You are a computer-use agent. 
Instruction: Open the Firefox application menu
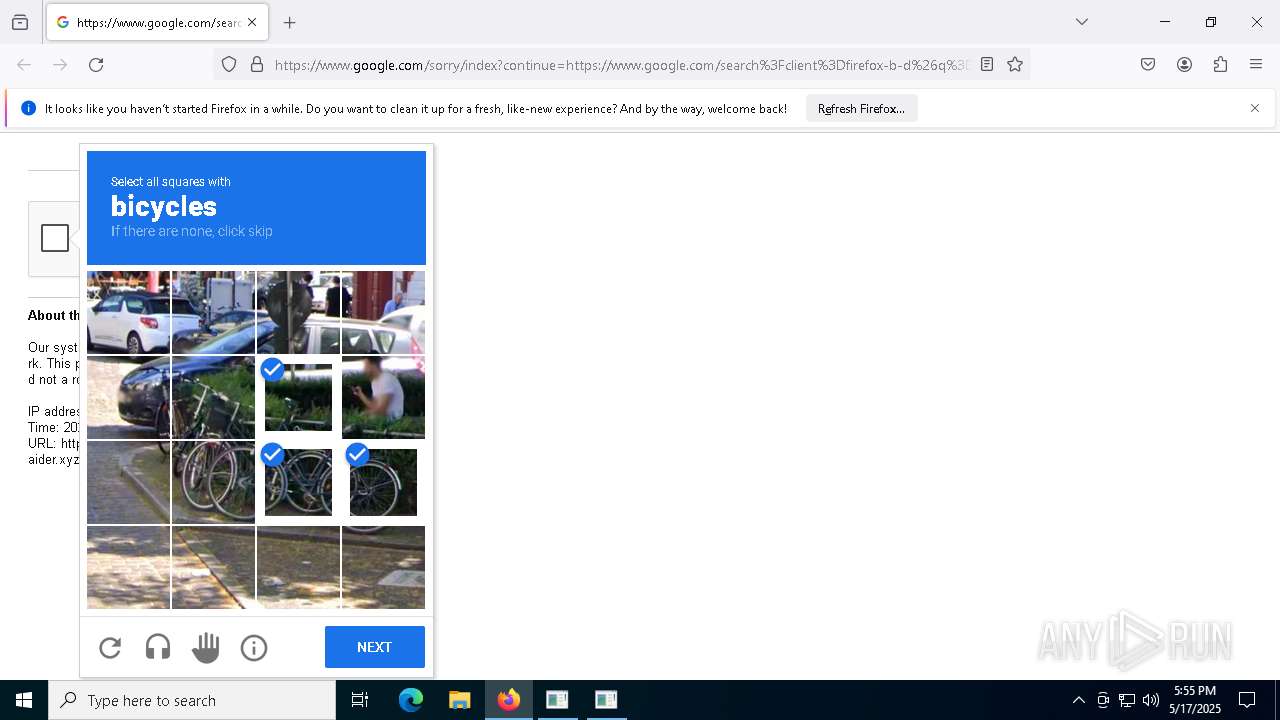[x=1256, y=64]
